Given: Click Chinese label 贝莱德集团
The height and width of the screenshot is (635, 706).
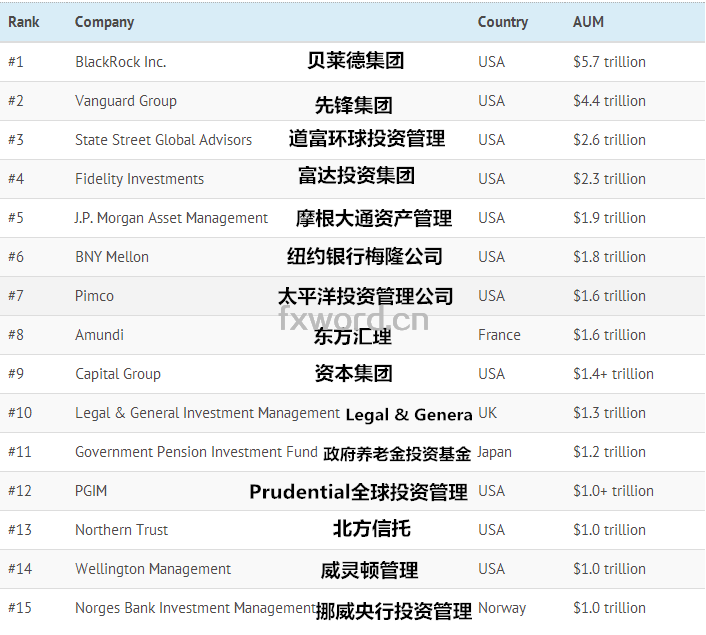Looking at the screenshot, I should pos(356,60).
